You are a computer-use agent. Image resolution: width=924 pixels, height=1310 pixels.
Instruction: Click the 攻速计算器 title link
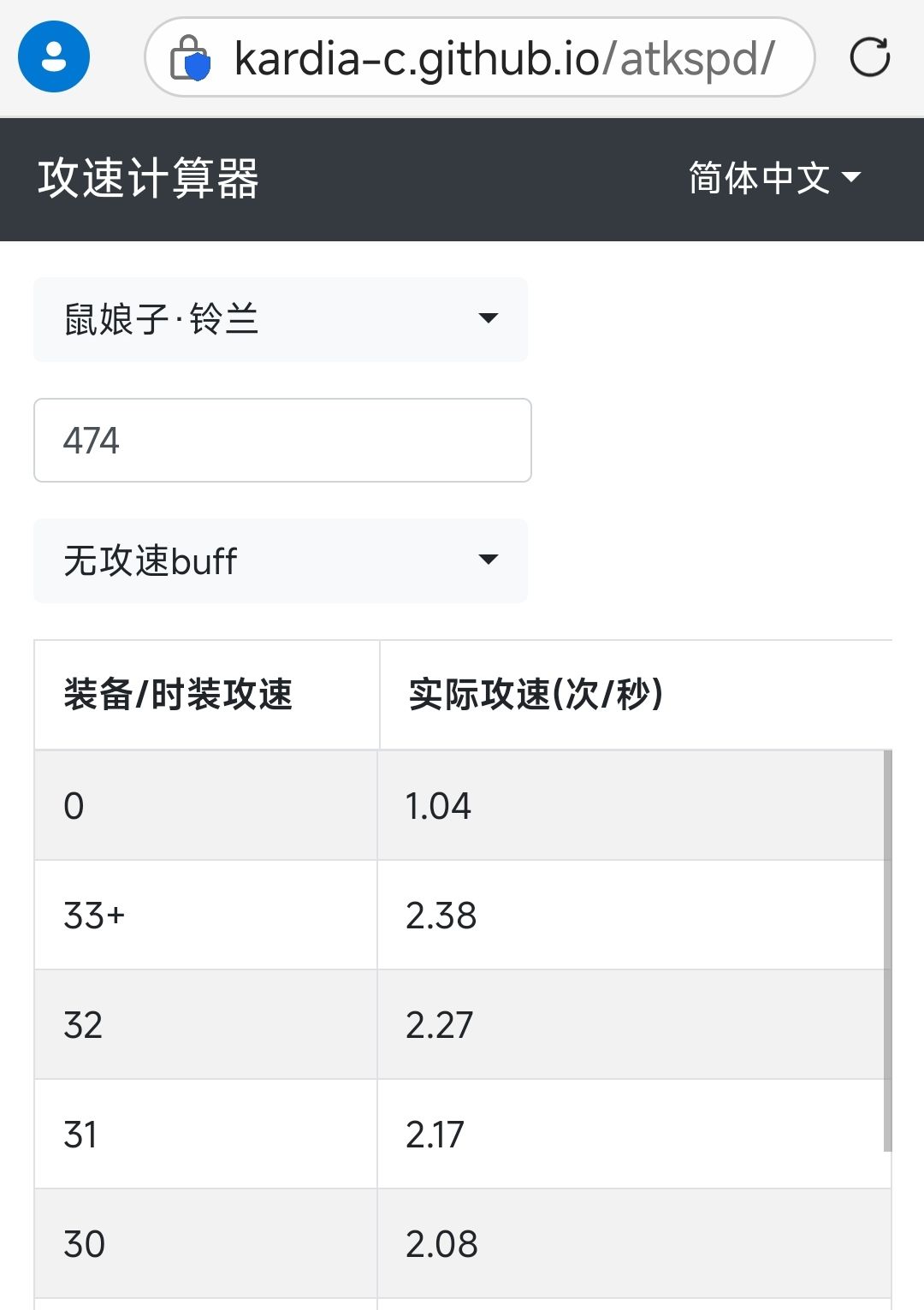(148, 179)
